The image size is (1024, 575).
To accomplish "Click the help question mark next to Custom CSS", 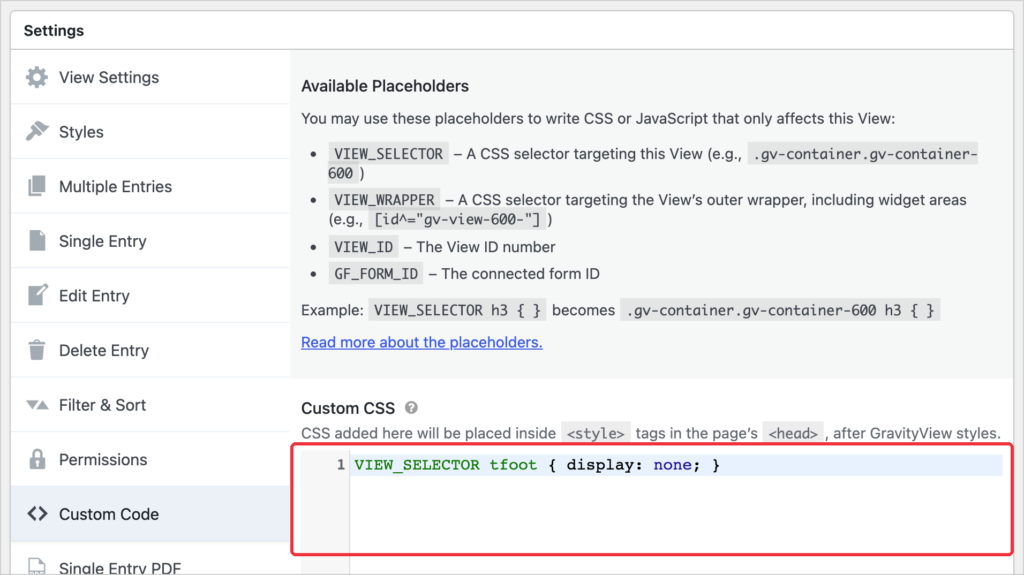I will point(411,408).
